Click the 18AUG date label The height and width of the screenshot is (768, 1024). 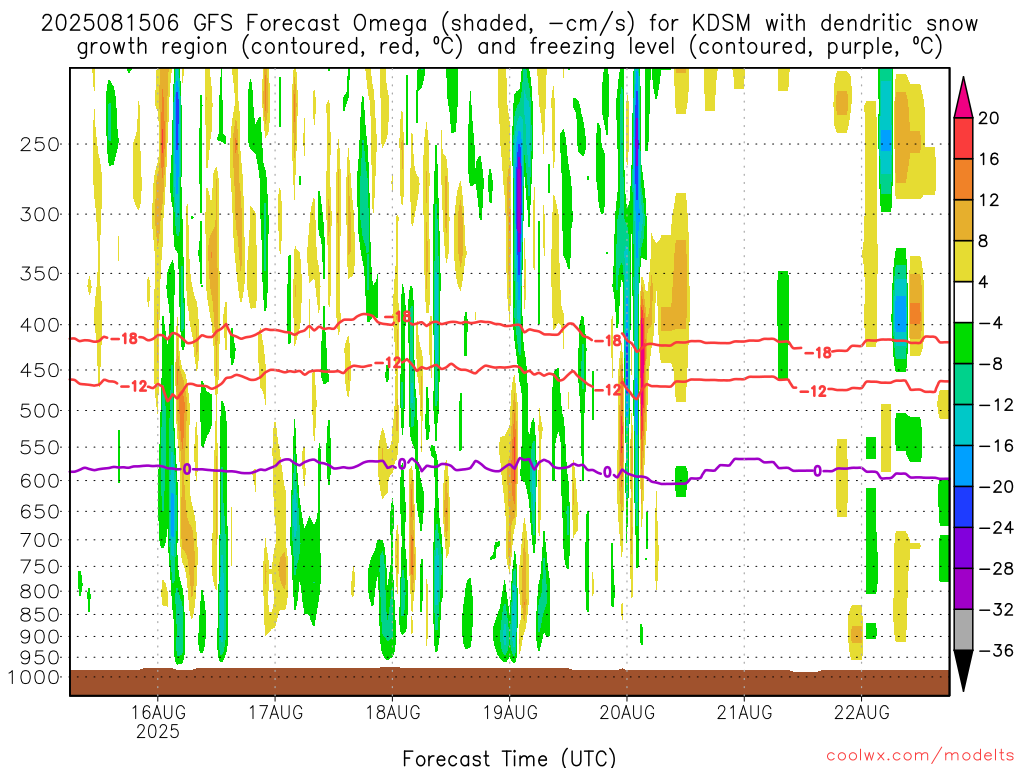pos(392,712)
